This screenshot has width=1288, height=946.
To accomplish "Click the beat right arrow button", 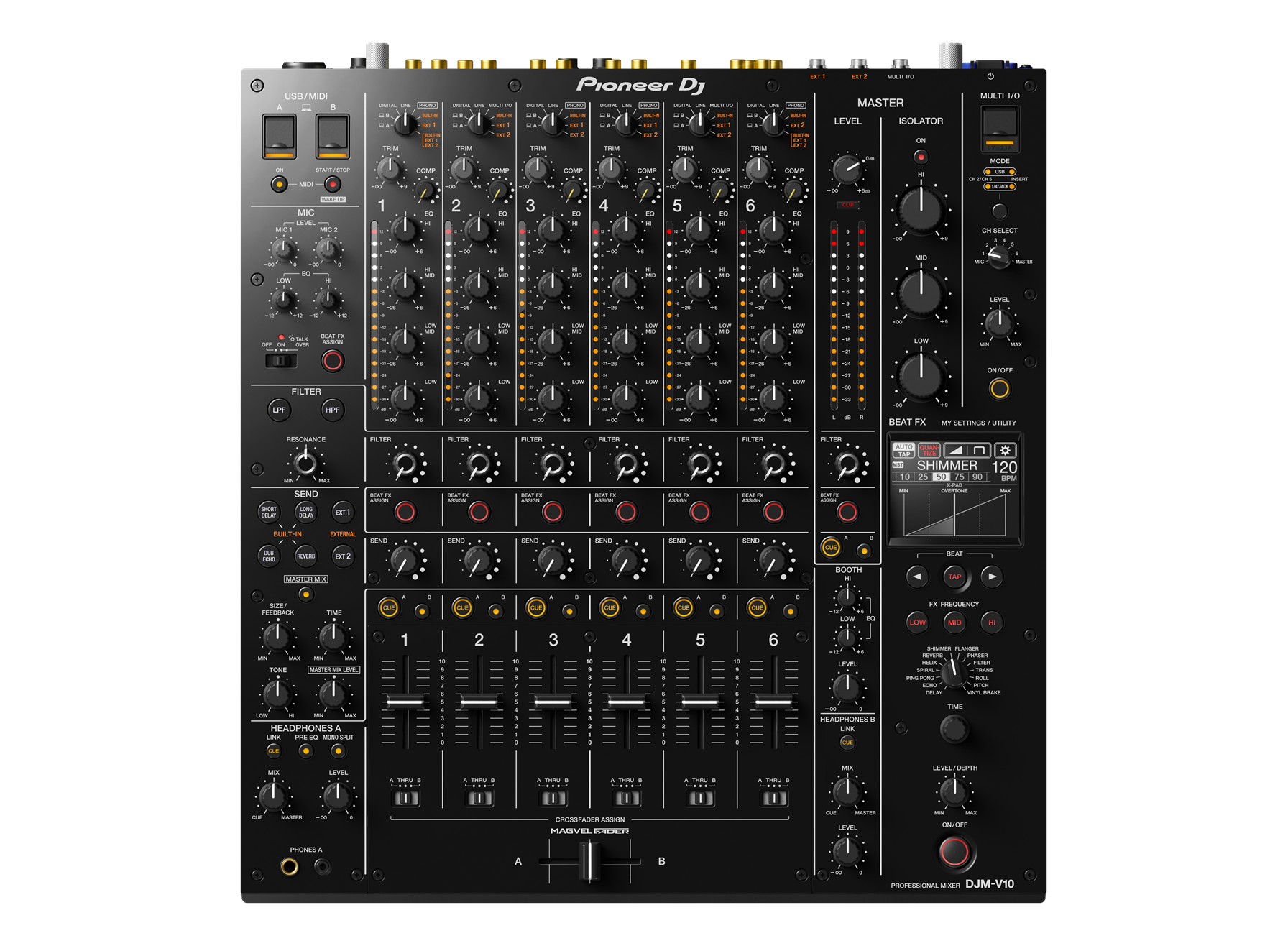I will point(992,577).
